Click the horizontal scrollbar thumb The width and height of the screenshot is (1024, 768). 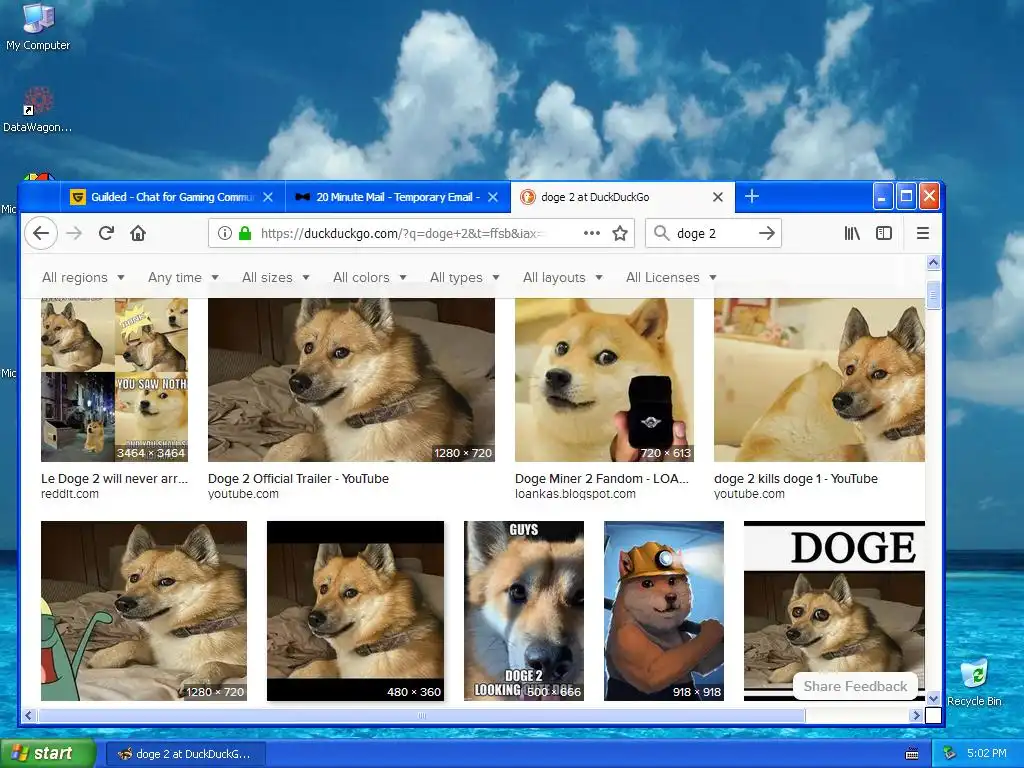pyautogui.click(x=421, y=716)
